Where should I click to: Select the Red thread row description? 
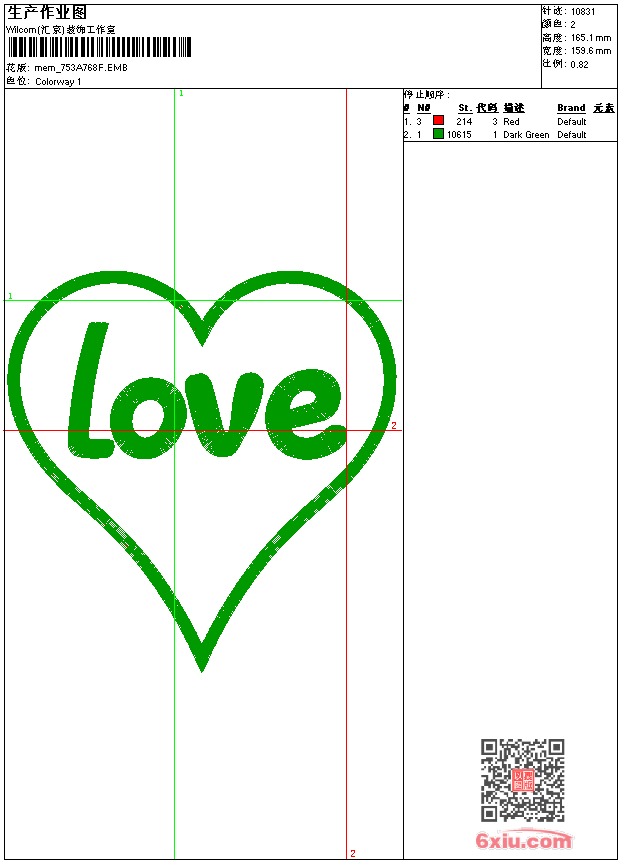point(511,122)
